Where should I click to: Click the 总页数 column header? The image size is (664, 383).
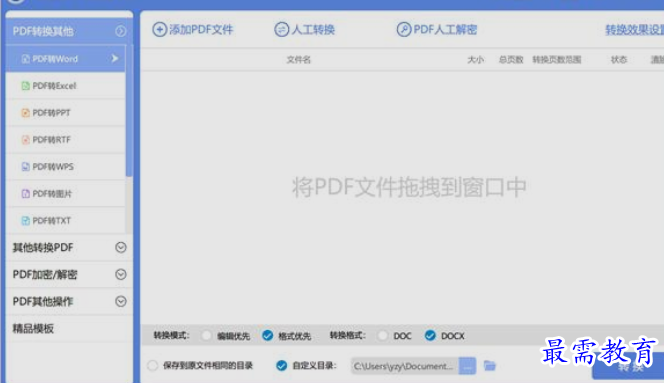coord(511,60)
